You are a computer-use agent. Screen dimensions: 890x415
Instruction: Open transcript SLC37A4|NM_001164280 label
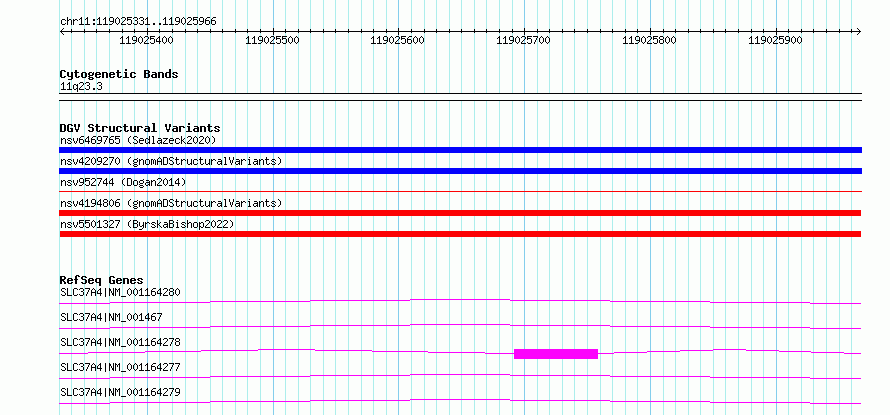[120, 292]
